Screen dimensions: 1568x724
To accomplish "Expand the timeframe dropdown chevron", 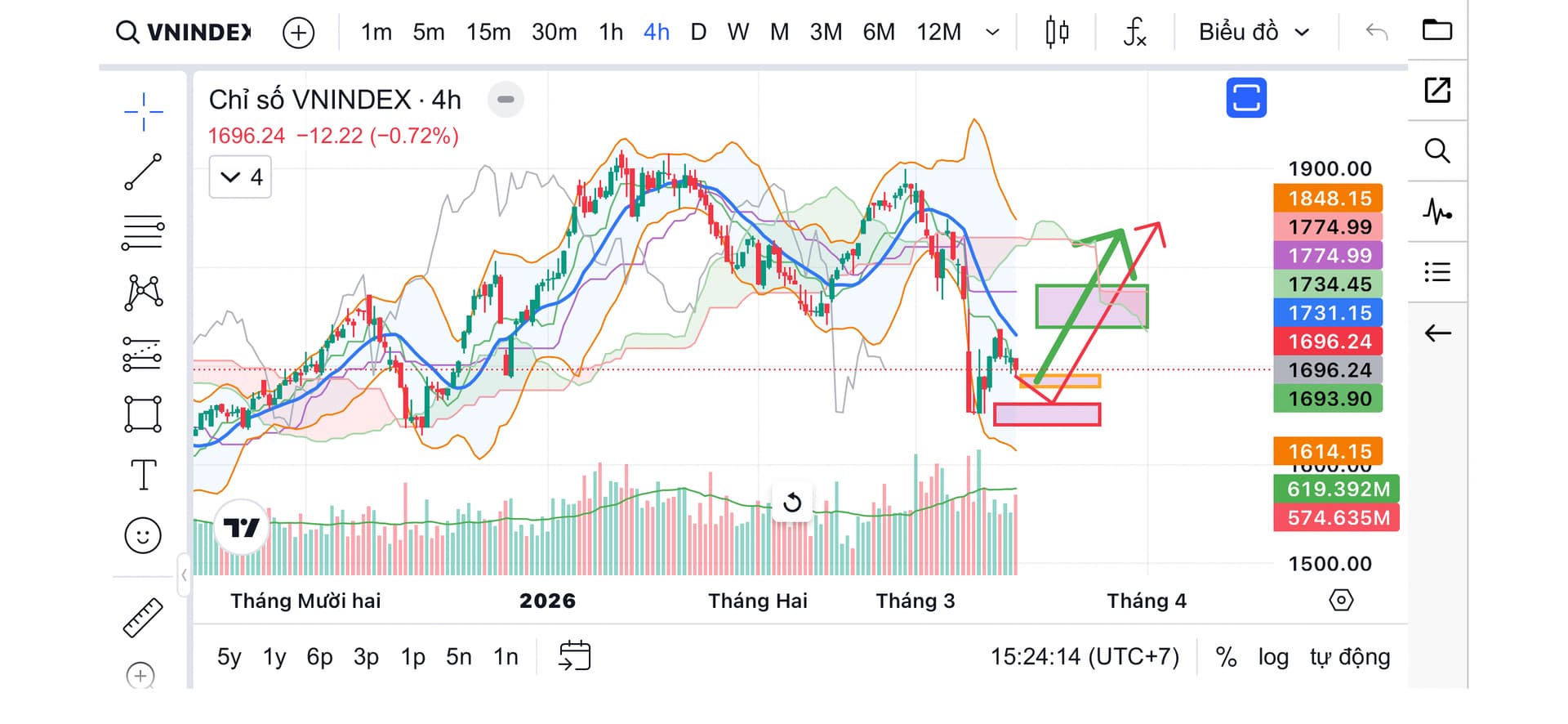I will tap(992, 33).
